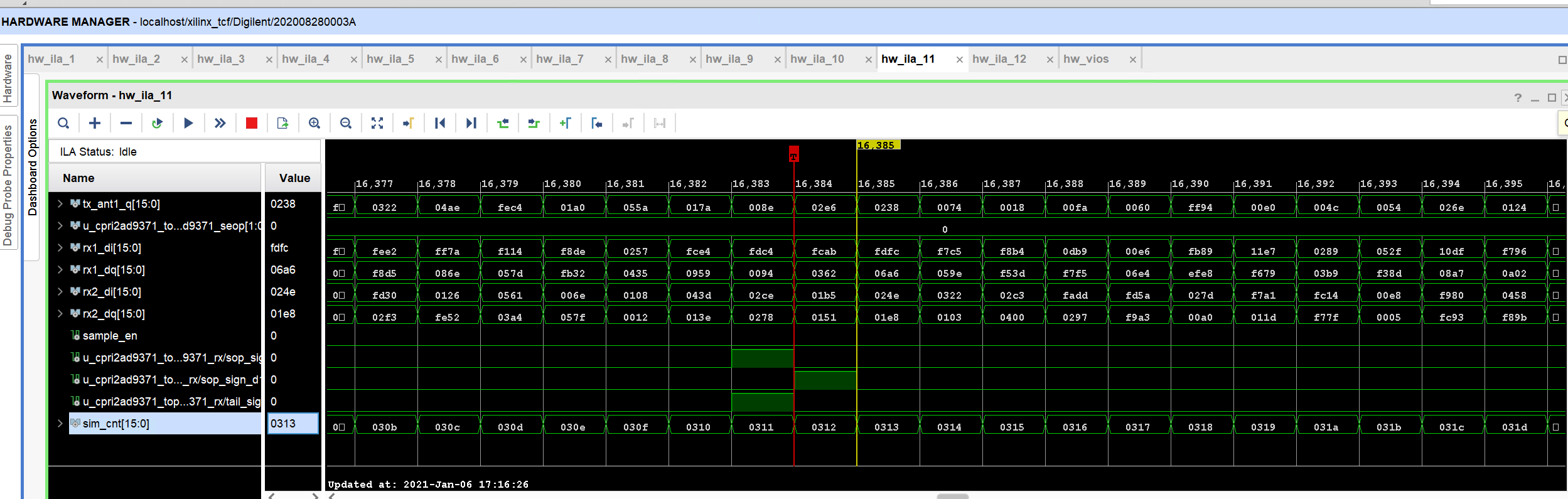1568x499 pixels.
Task: Click the Name column header
Action: pyautogui.click(x=154, y=178)
